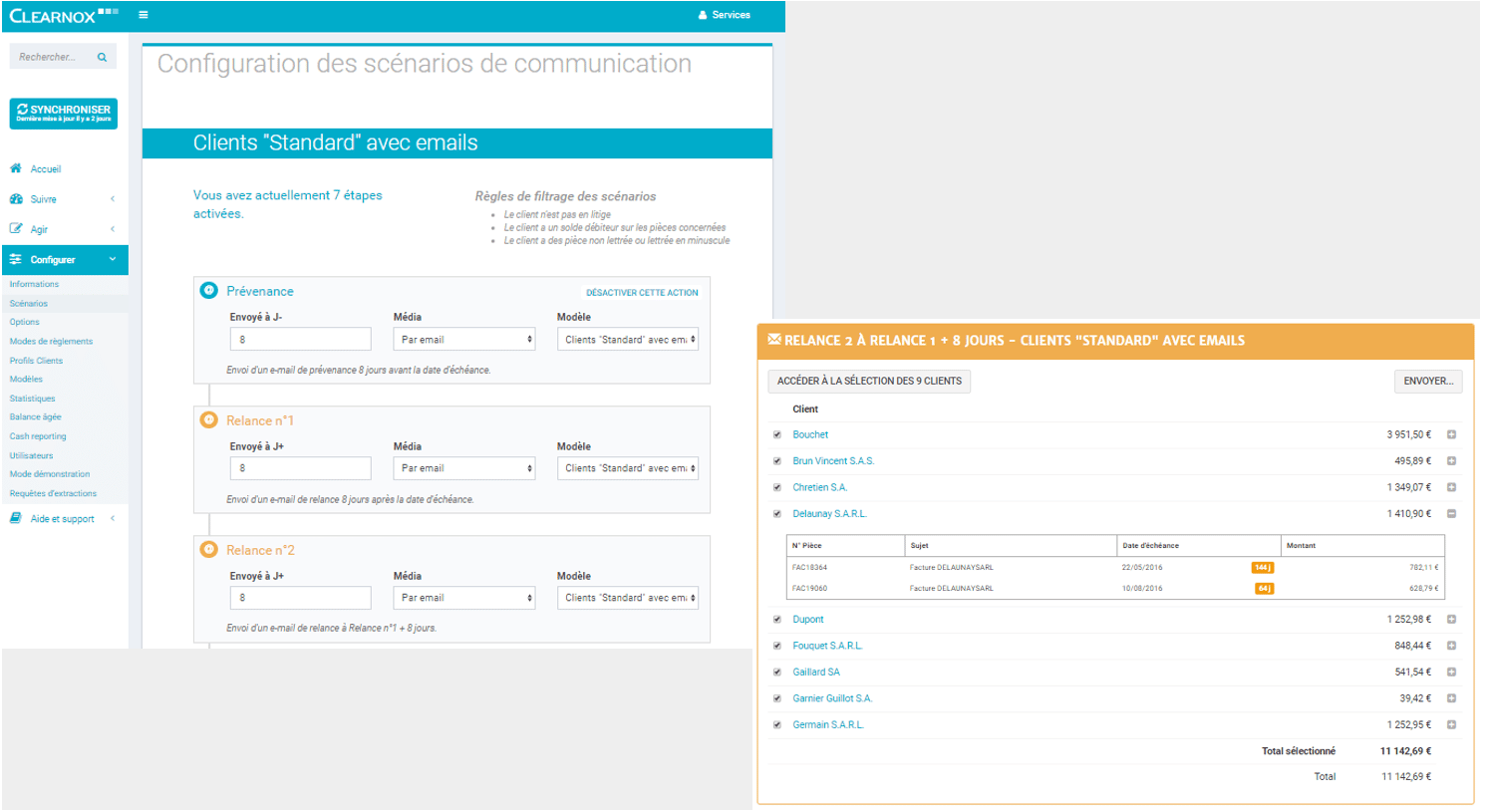Expand Brun Vincent S.A.S. row details

pyautogui.click(x=1452, y=461)
